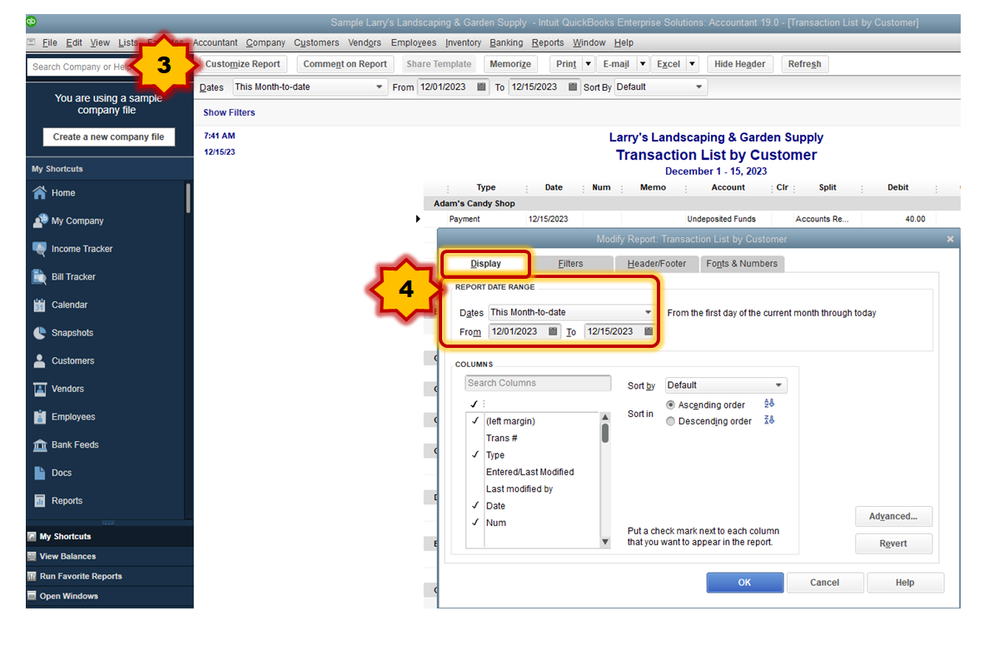Open the Customers shortcut in sidebar
The image size is (999, 645).
point(73,361)
